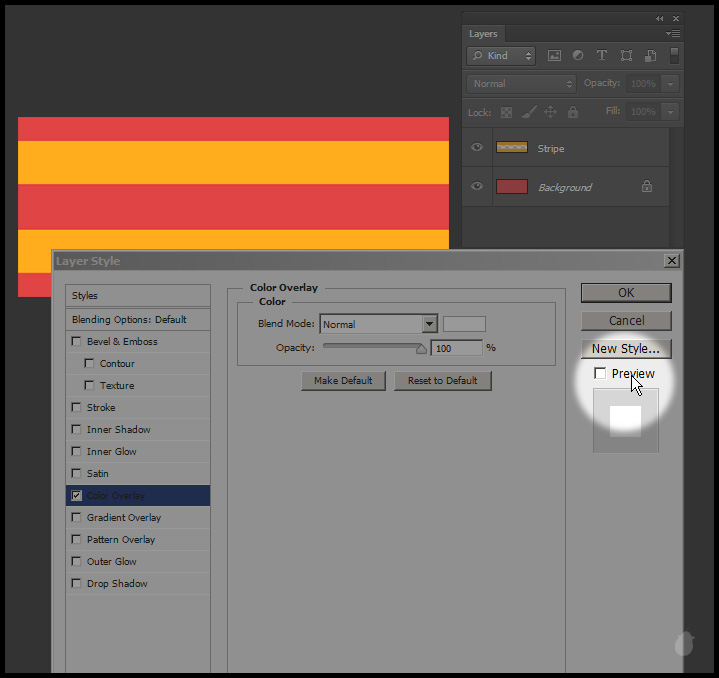
Task: Open the Color Overlay Blend Mode dropdown
Action: click(x=429, y=324)
